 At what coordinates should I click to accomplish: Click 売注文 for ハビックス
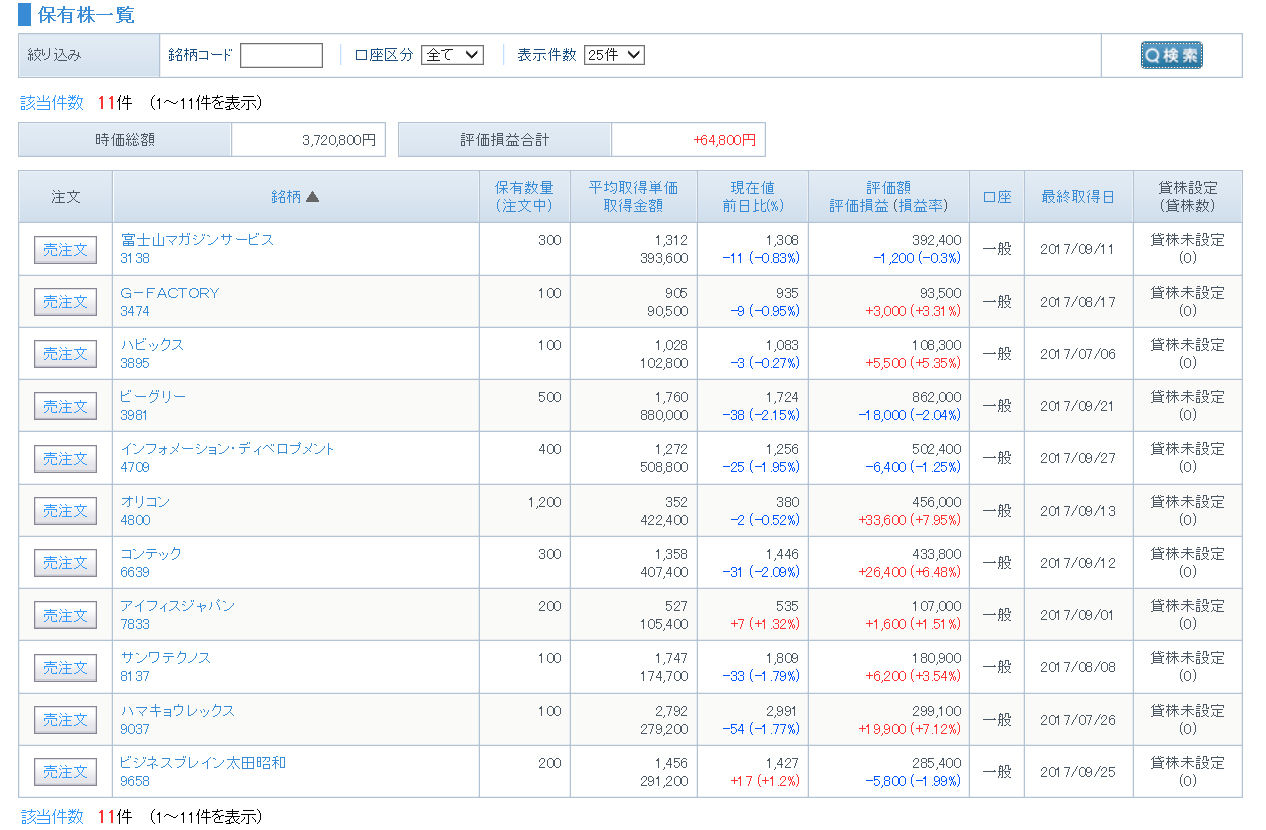coord(65,354)
